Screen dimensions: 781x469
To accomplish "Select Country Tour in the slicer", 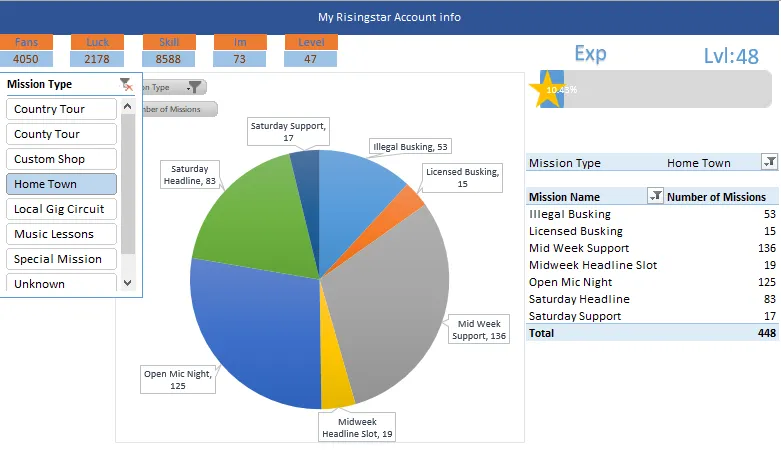I will click(61, 109).
